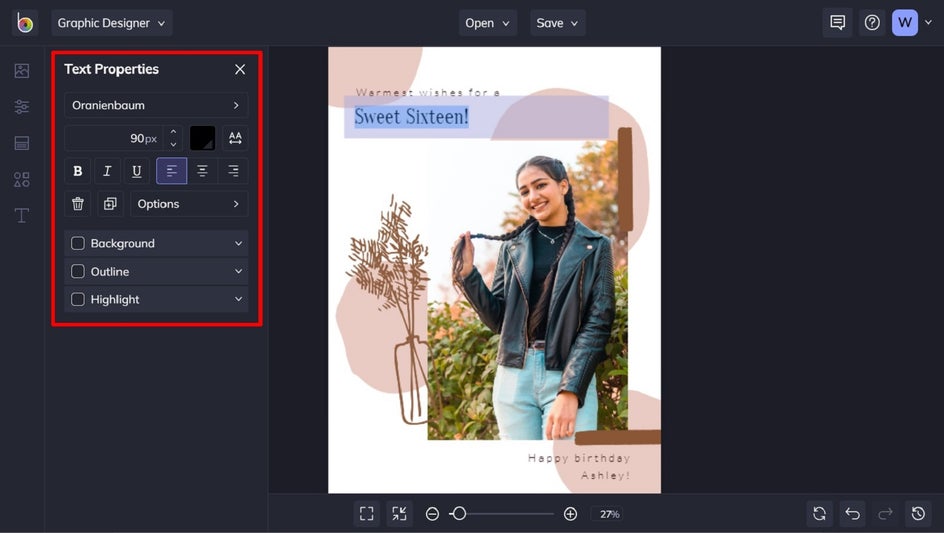944x533 pixels.
Task: Open the BeFunky logo home menu
Action: coord(25,23)
